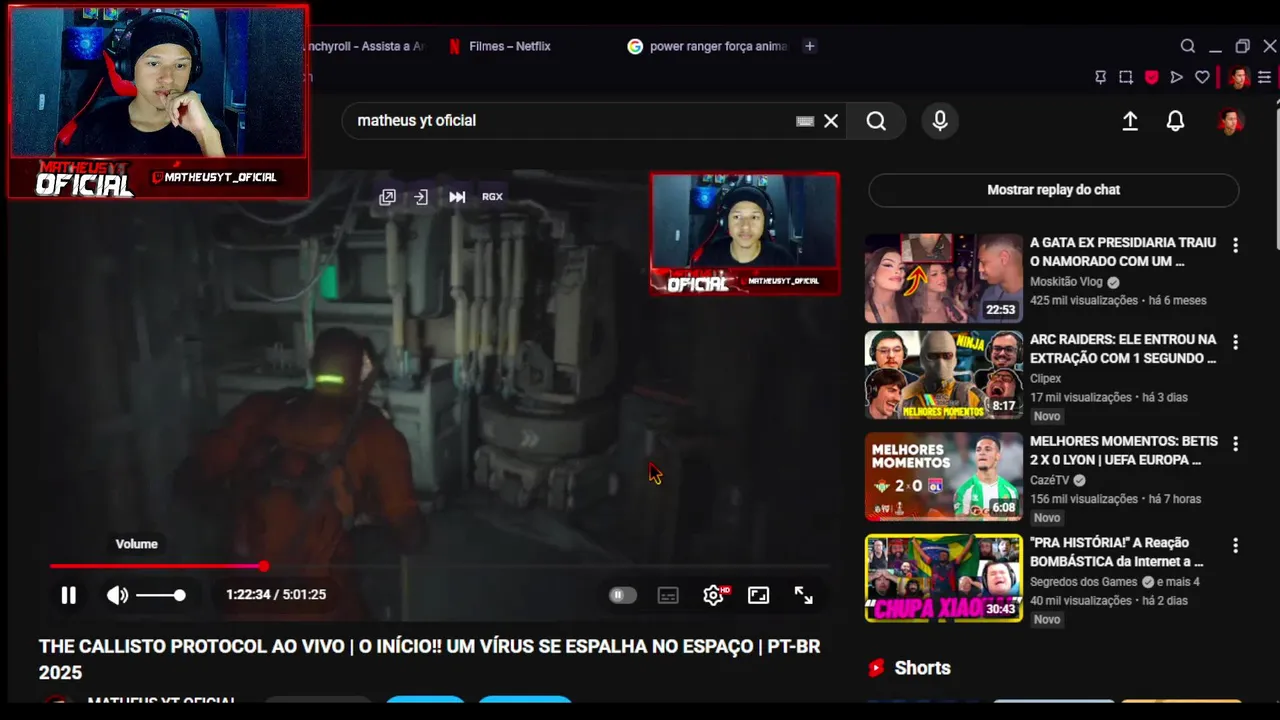
Task: Clear the search text with the X
Action: [831, 121]
